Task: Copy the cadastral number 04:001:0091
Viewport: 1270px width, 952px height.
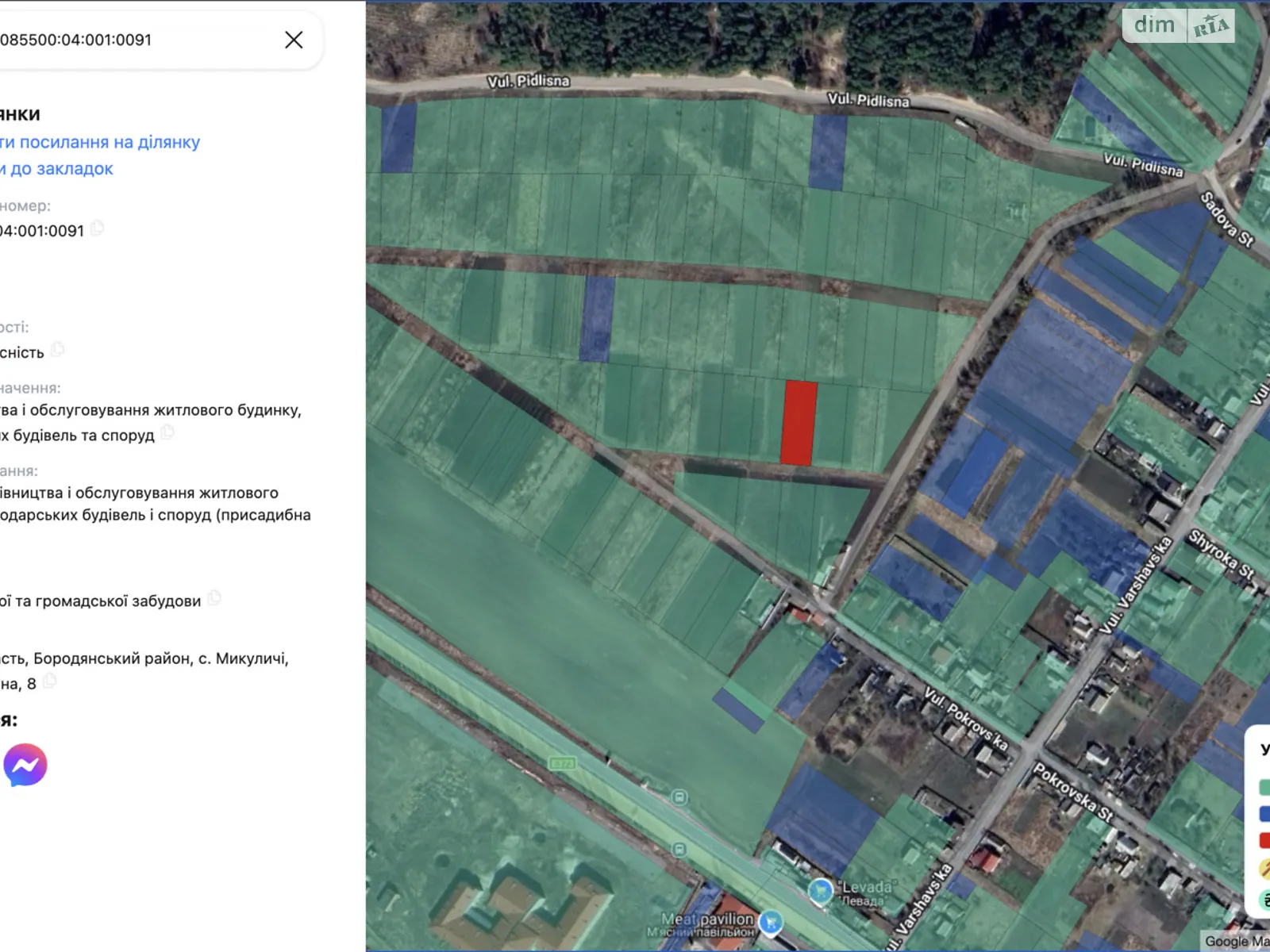Action: (98, 229)
